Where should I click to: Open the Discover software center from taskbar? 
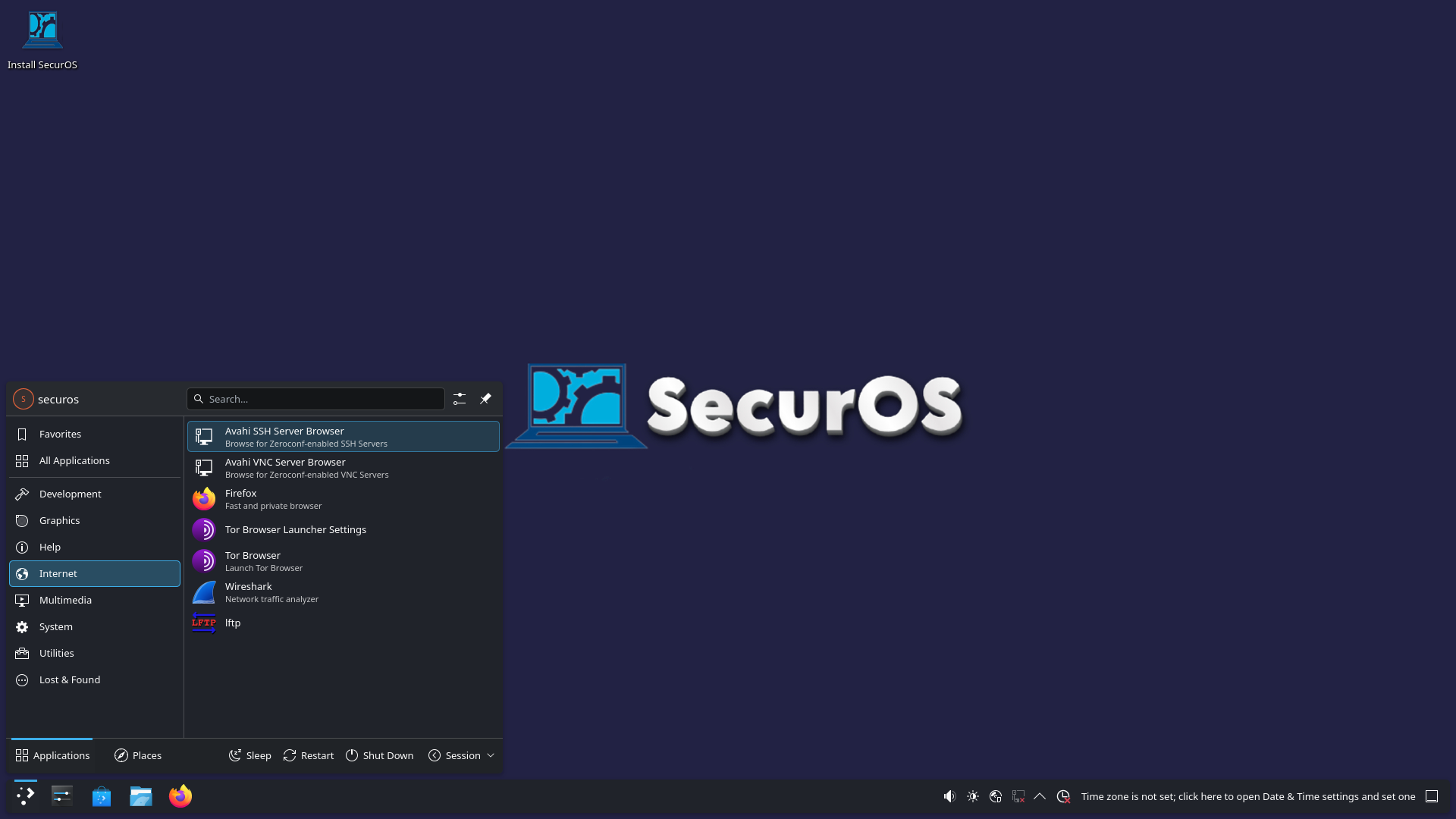click(x=101, y=796)
